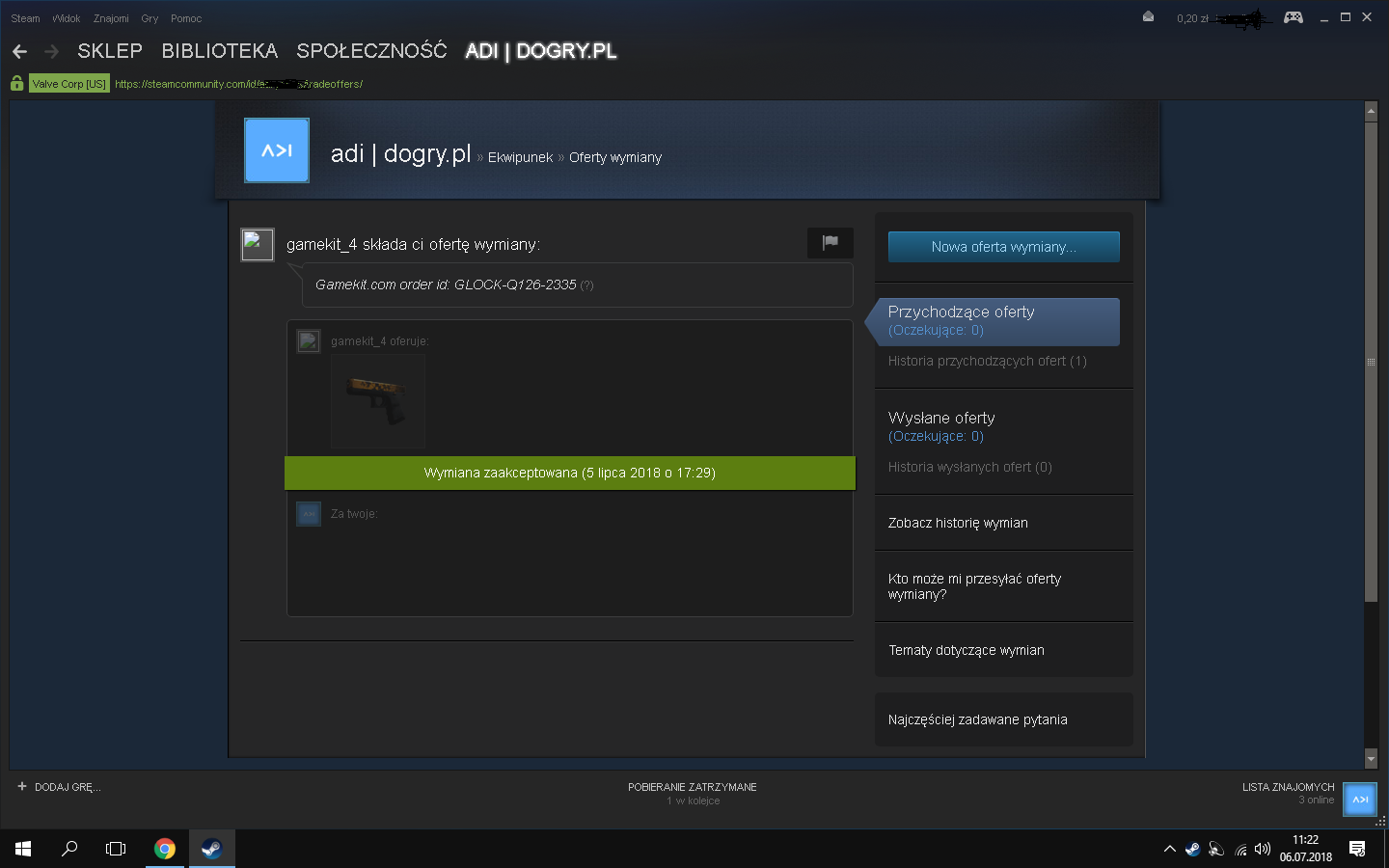Click the 0,20 zł wallet balance
The image size is (1389, 868).
[x=1192, y=18]
